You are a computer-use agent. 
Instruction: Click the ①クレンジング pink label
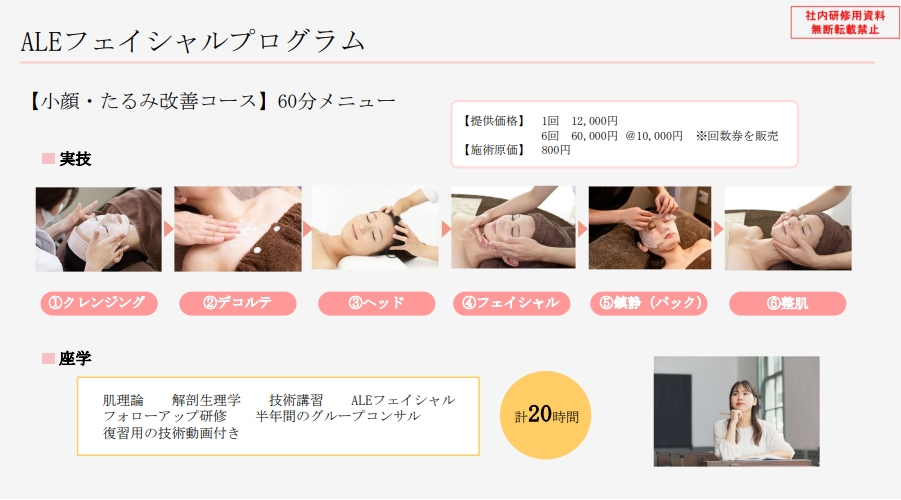coord(99,303)
